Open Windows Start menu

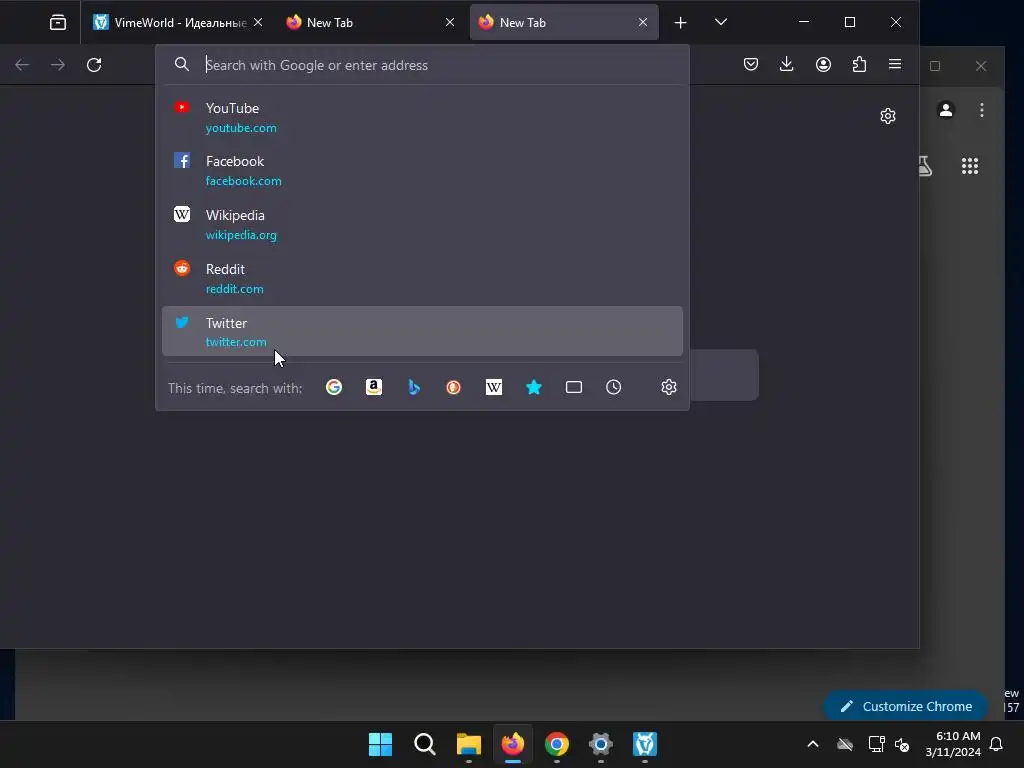click(380, 744)
